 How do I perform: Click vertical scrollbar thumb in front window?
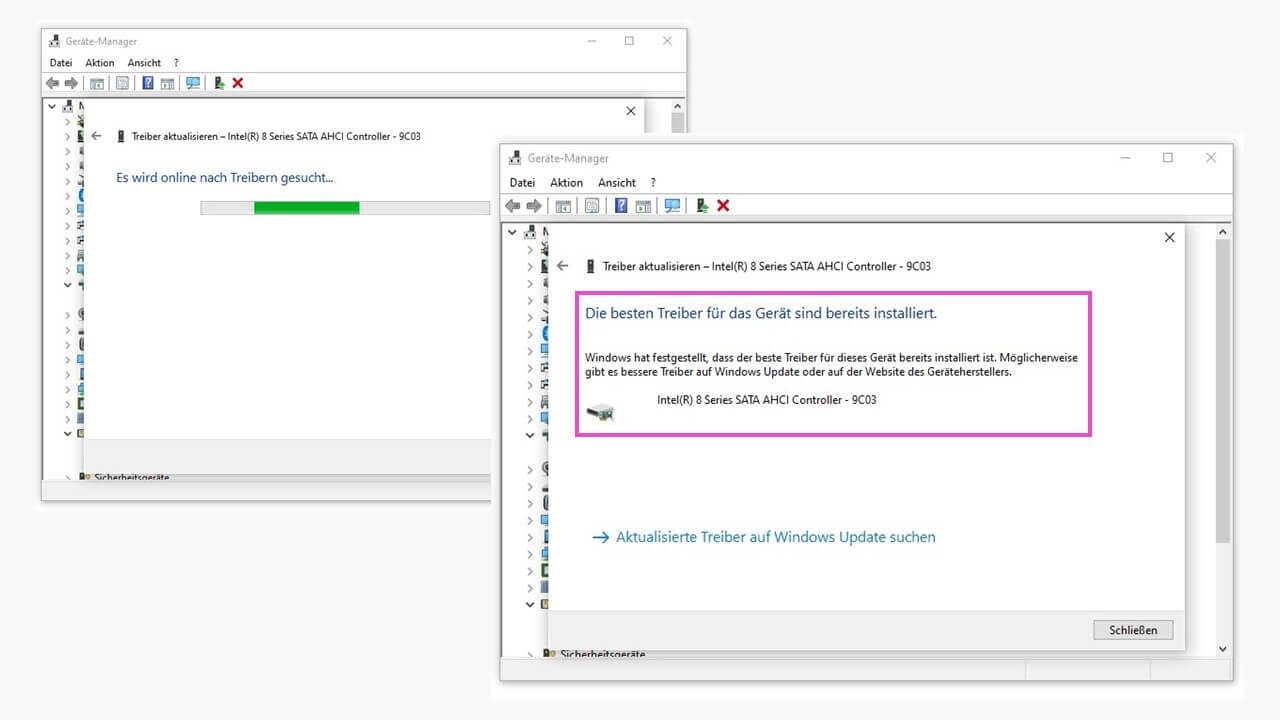(1222, 390)
